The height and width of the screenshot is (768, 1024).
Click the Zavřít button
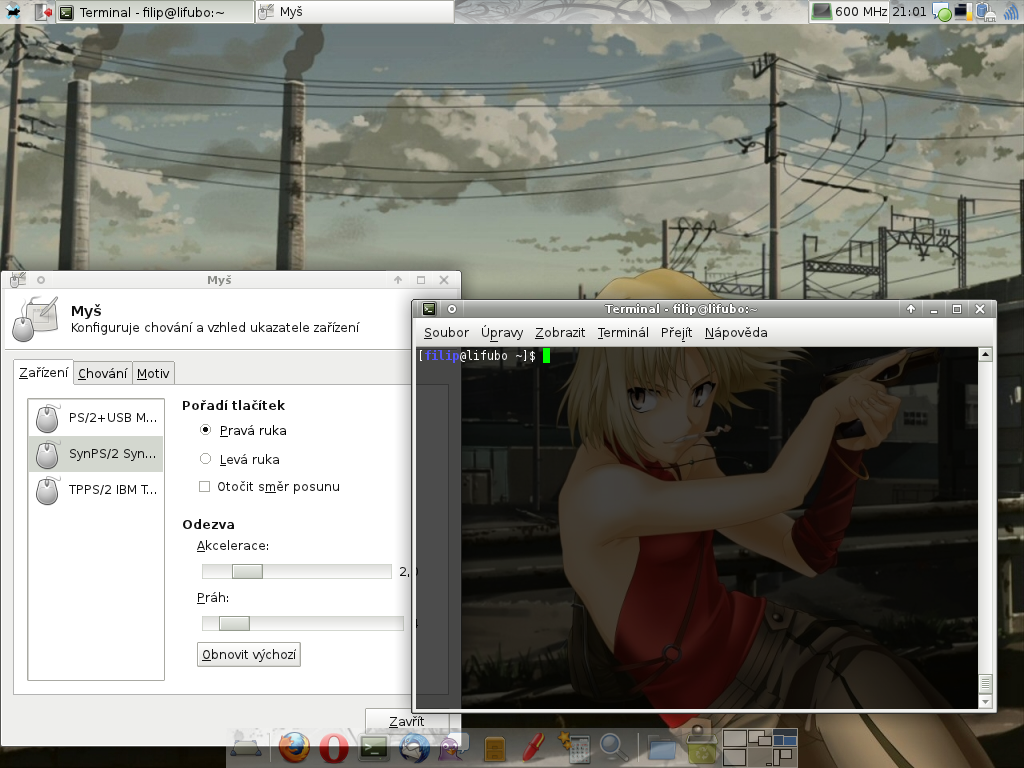407,721
